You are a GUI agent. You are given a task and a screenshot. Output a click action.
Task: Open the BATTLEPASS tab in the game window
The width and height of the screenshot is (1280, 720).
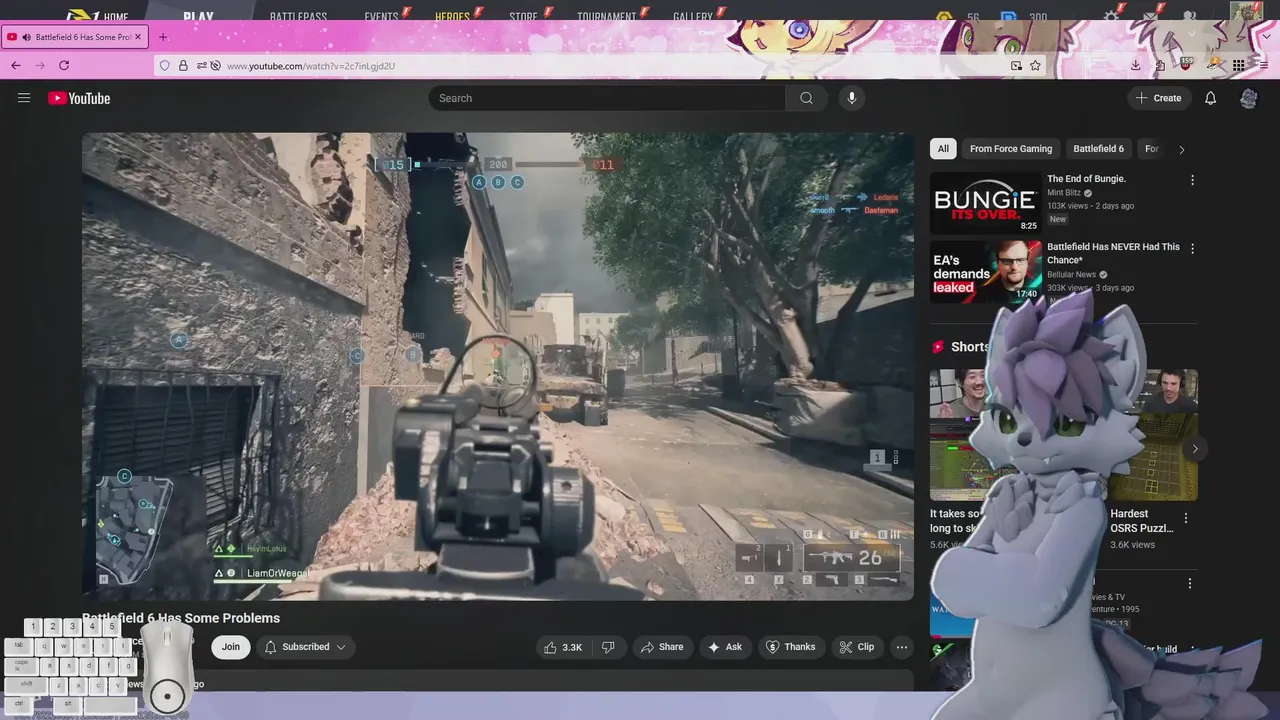pyautogui.click(x=298, y=17)
